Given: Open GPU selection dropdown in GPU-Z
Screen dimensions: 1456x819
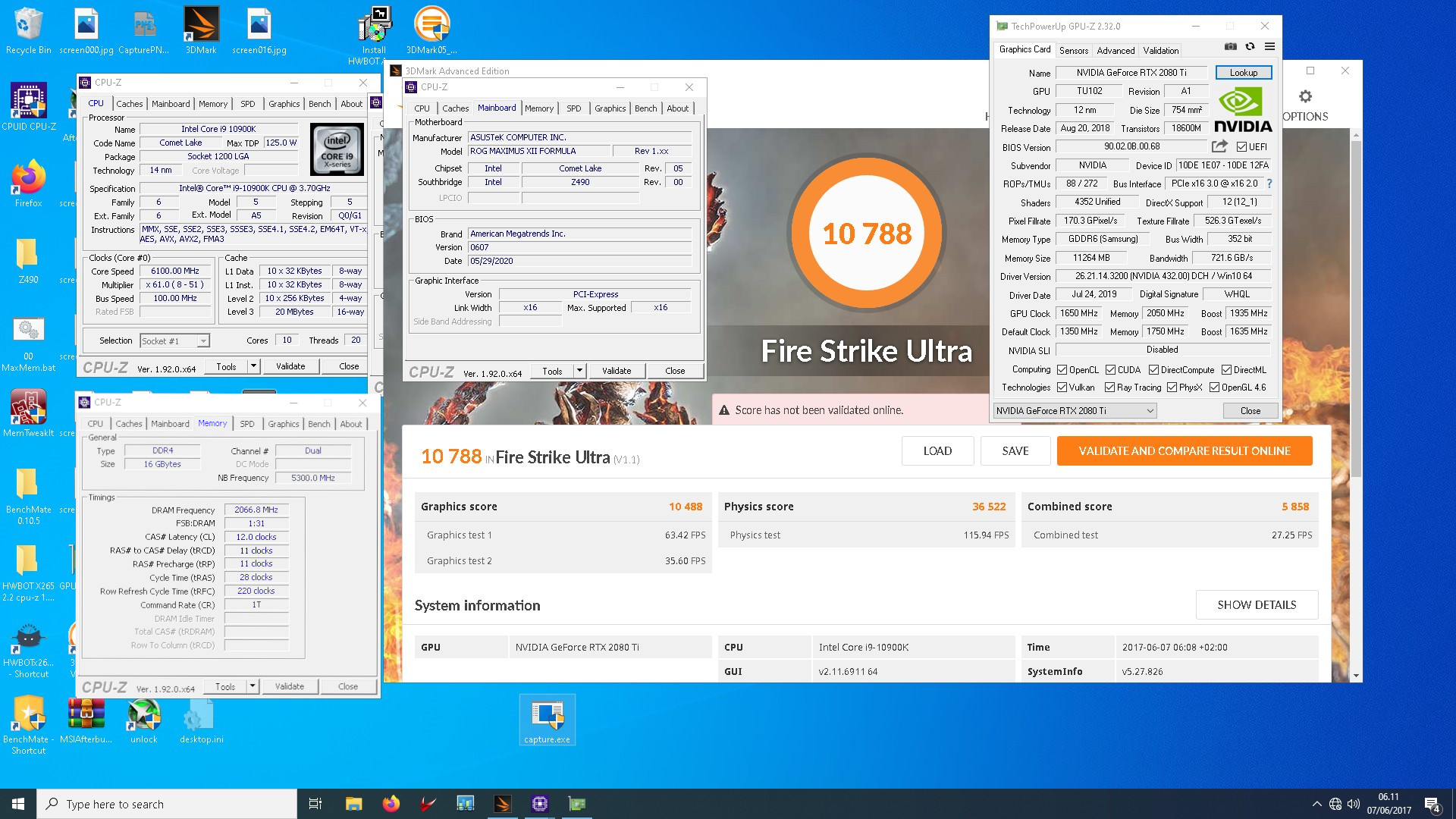Looking at the screenshot, I should point(1075,410).
